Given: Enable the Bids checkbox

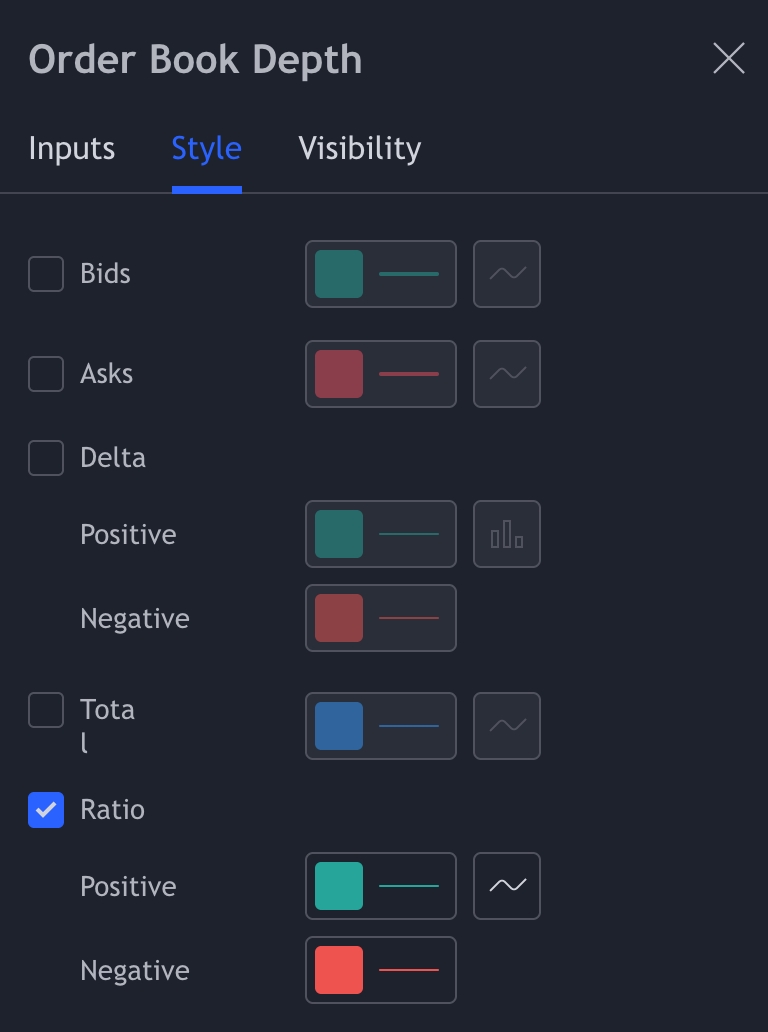Looking at the screenshot, I should (46, 274).
